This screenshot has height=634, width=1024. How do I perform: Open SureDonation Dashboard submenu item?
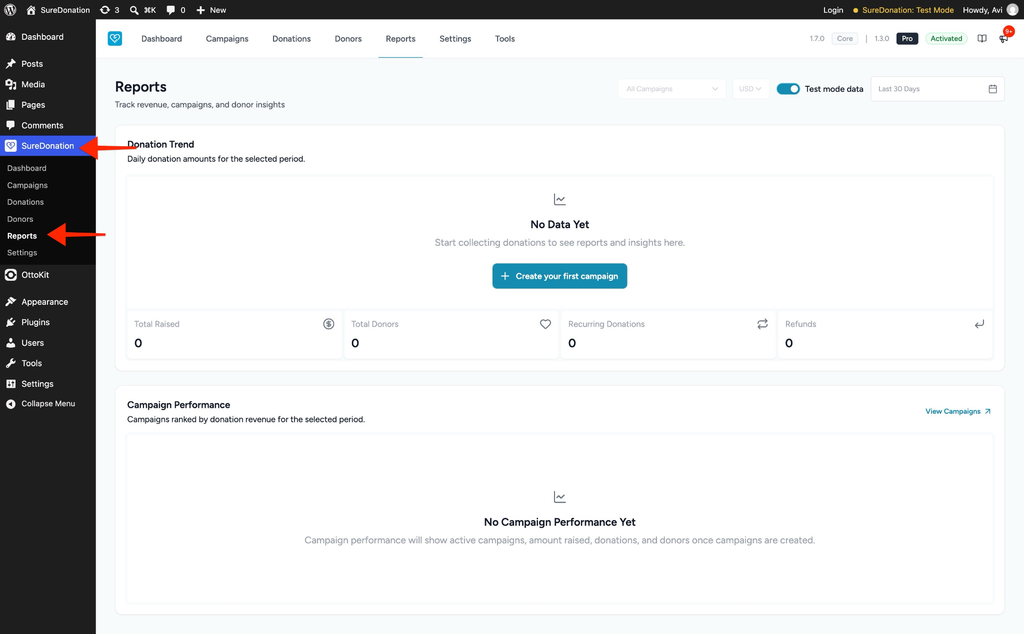(27, 168)
